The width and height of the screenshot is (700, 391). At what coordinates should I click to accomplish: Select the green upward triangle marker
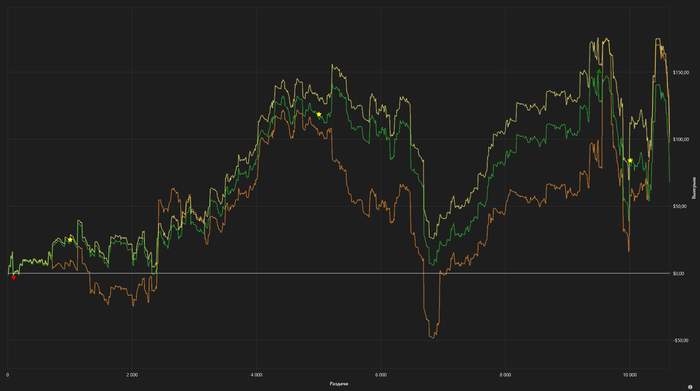point(599,71)
